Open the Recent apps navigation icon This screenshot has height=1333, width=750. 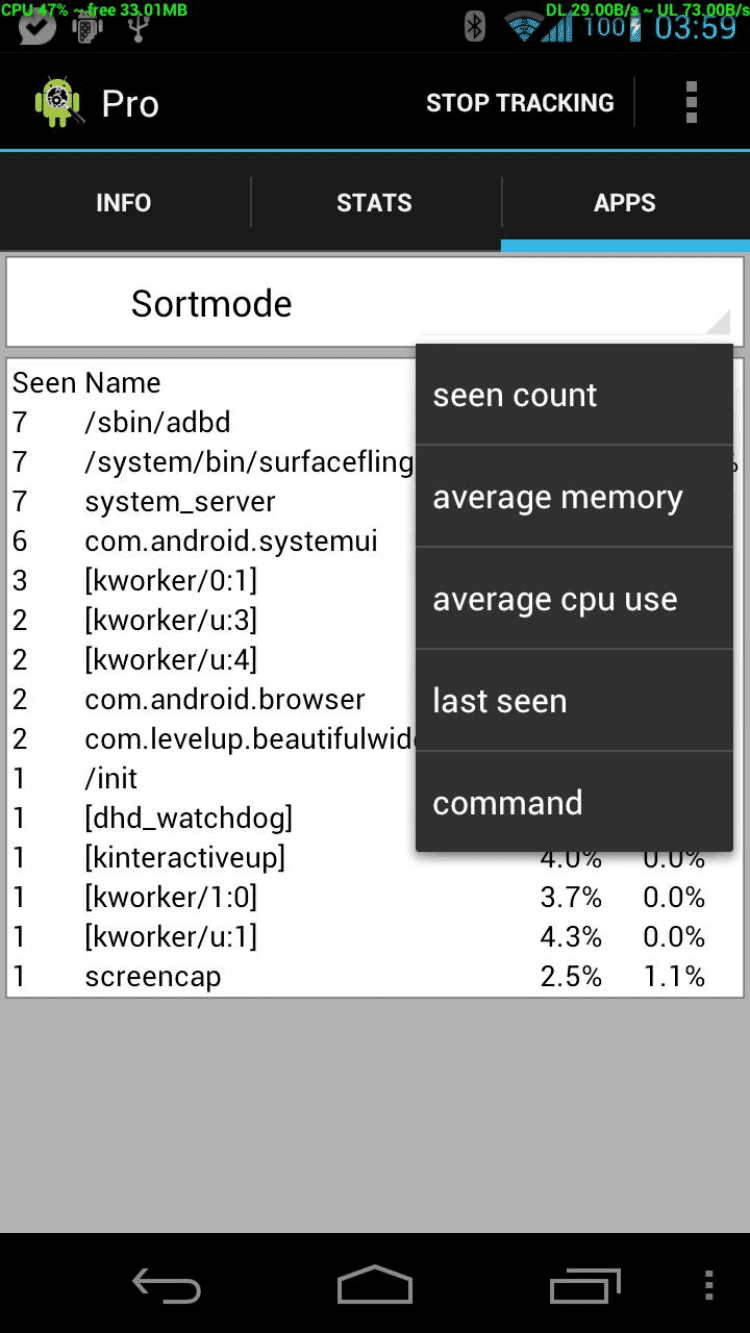coord(585,1286)
